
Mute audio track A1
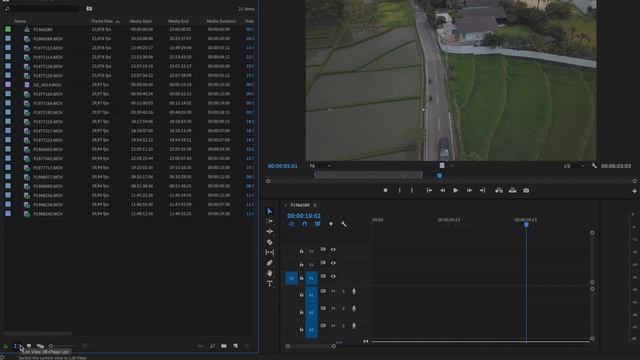[x=333, y=291]
